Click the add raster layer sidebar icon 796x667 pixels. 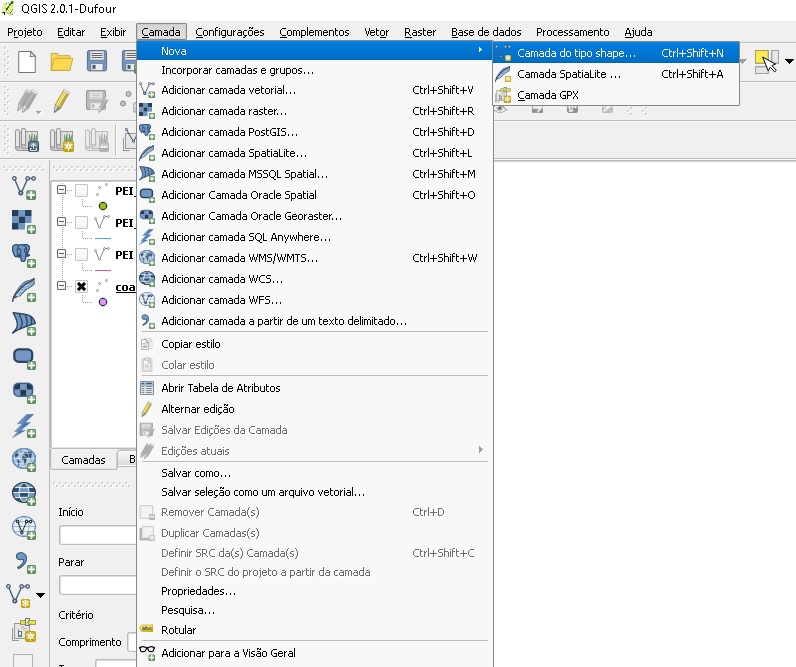point(24,221)
